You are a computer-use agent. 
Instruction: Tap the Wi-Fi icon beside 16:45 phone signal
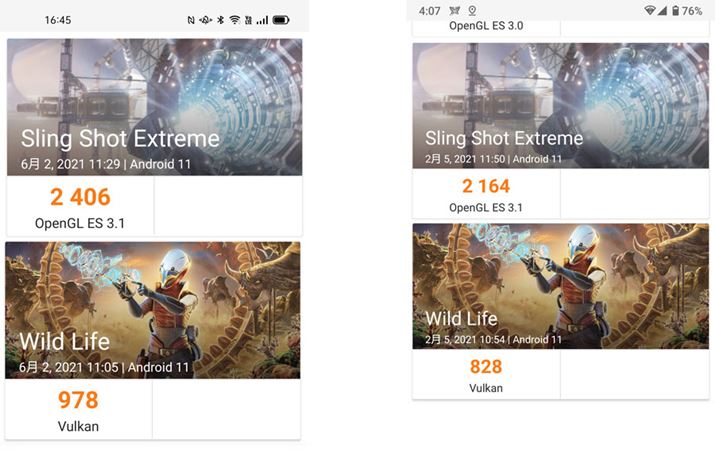[x=234, y=20]
